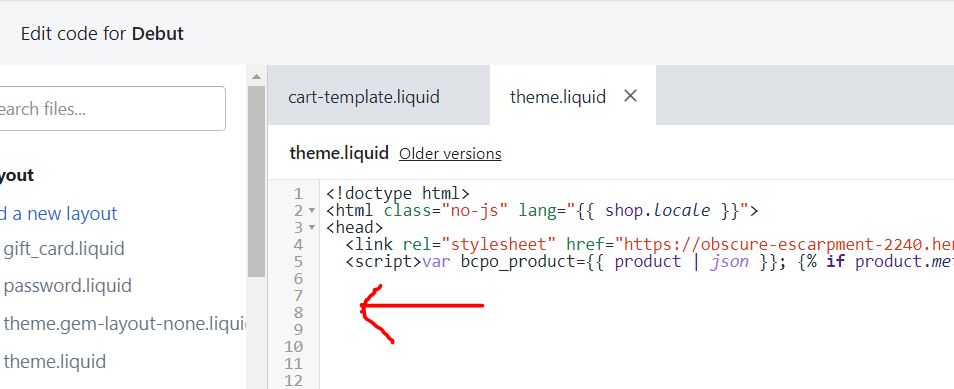Open Older versions of theme.liquid
This screenshot has height=389, width=954.
(450, 153)
